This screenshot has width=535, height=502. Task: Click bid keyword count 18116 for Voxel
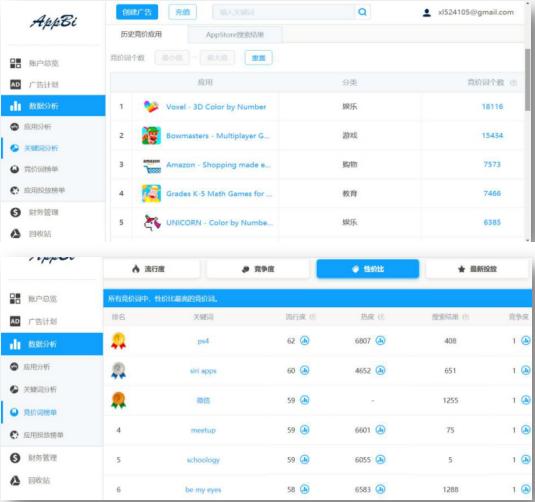click(x=492, y=106)
